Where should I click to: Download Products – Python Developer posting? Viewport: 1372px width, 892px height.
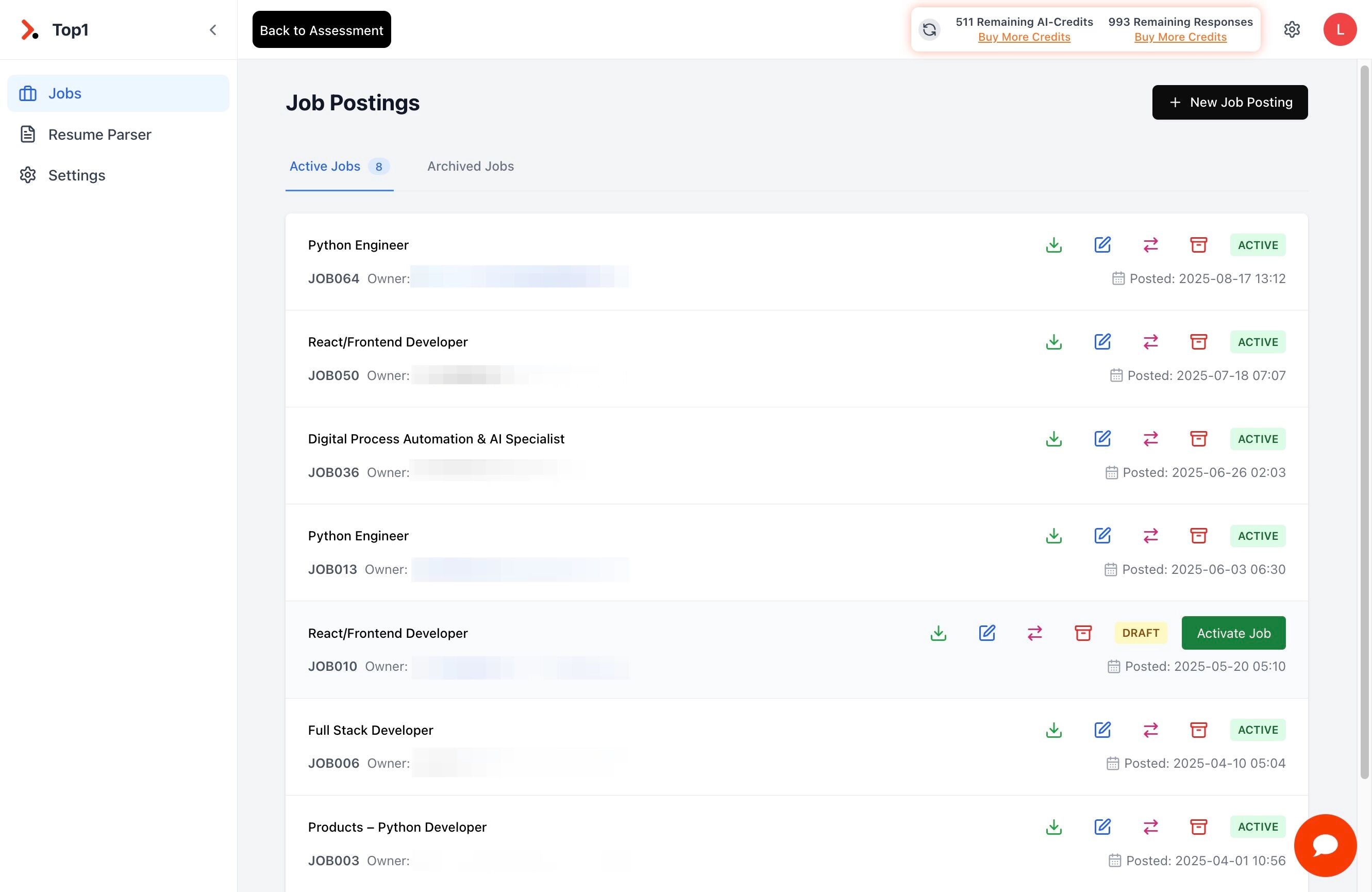pos(1054,827)
